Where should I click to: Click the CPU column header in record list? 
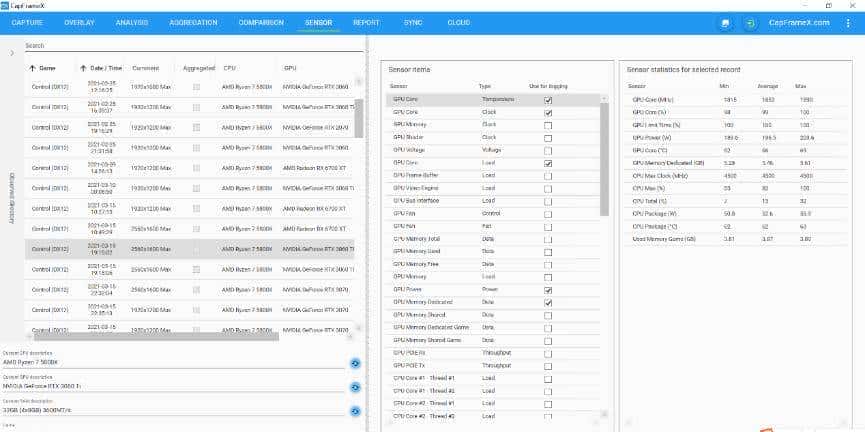[229, 68]
